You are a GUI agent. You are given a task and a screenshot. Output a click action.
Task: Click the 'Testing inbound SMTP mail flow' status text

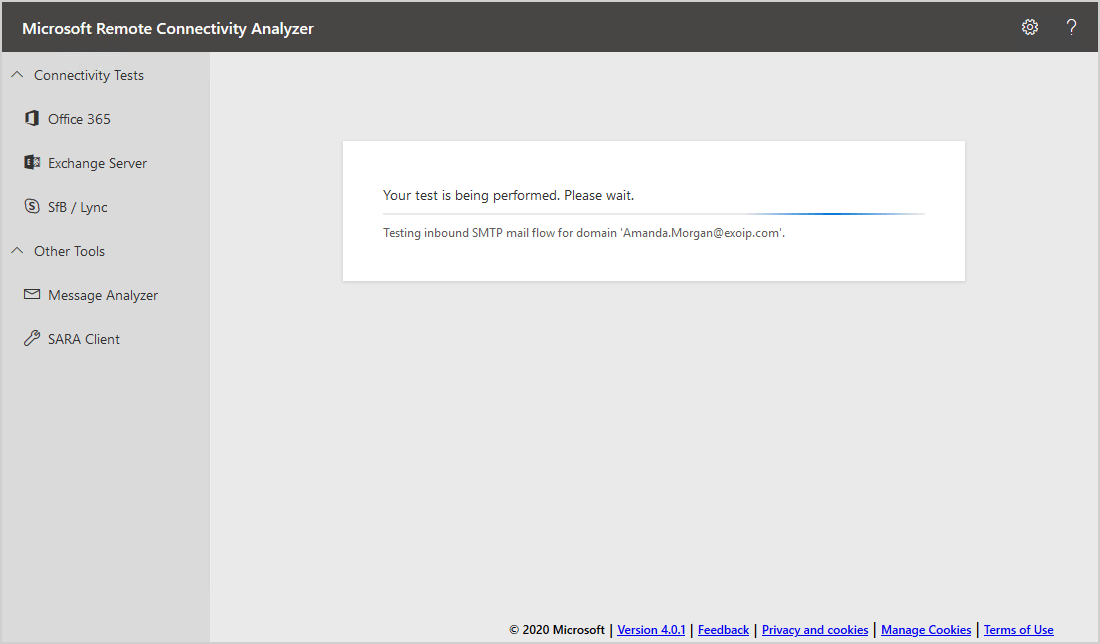[x=584, y=233]
